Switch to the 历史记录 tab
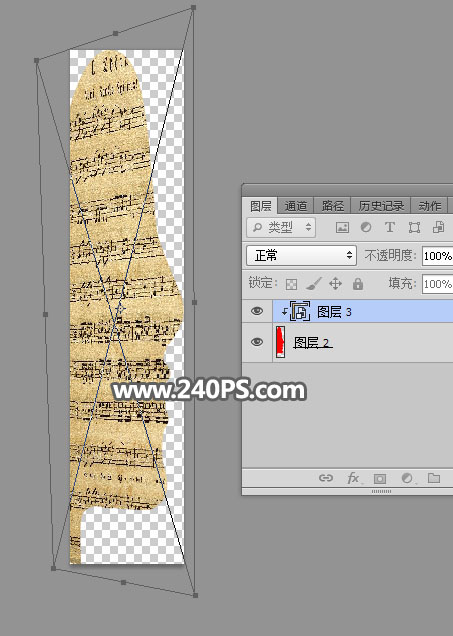453x636 pixels. click(x=381, y=206)
